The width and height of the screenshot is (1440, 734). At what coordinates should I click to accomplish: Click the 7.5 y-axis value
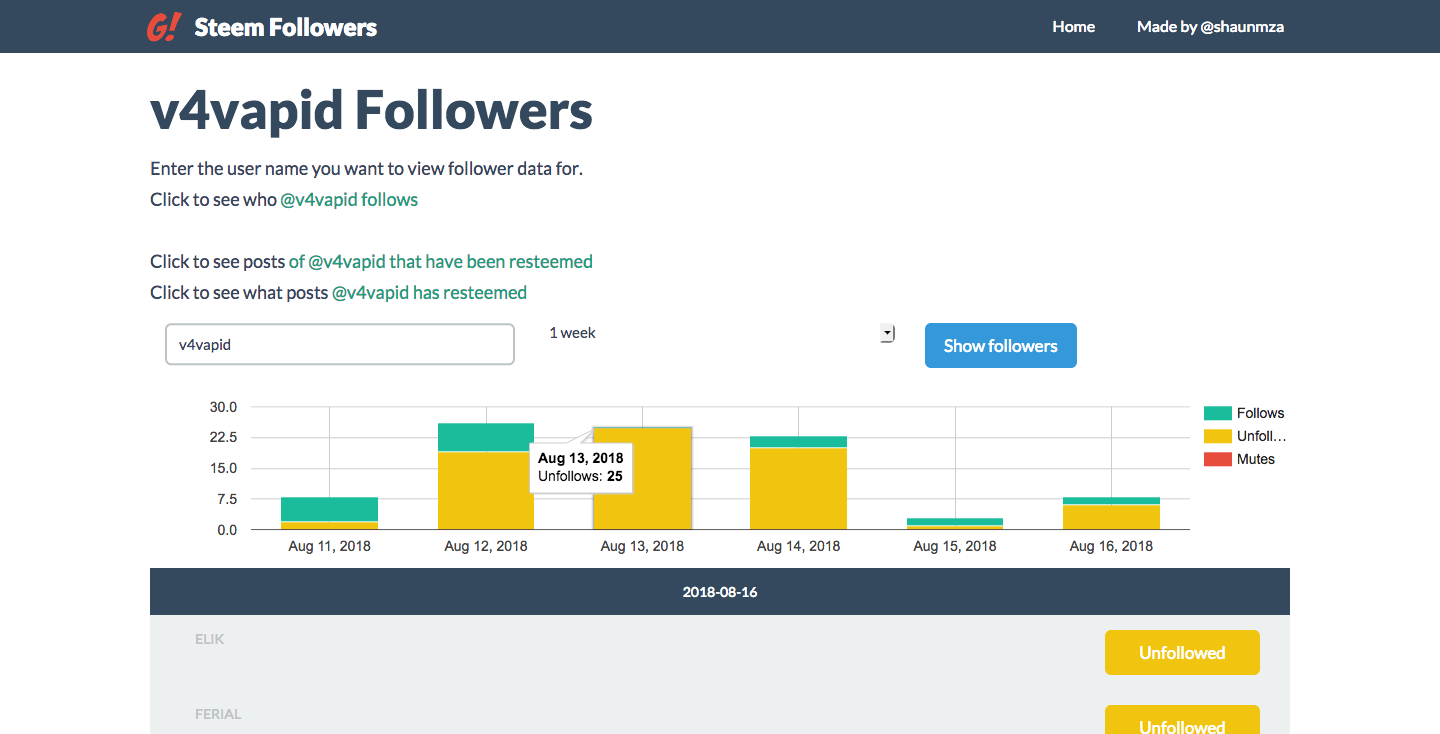227,499
